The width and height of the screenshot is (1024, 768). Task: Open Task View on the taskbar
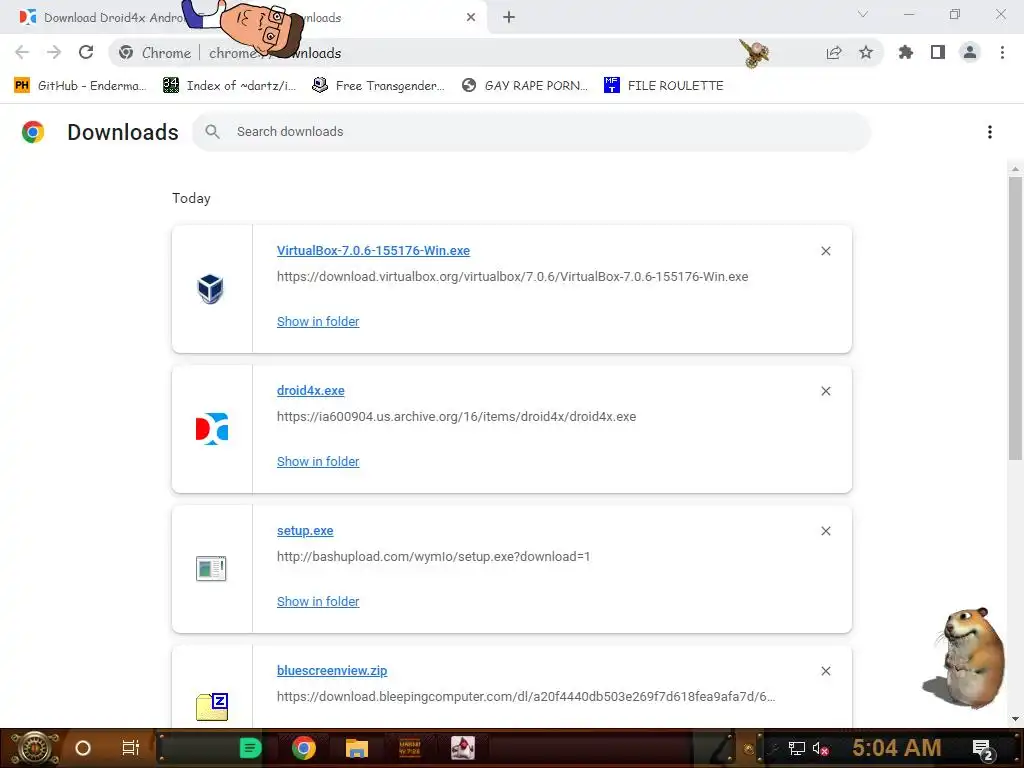tap(131, 748)
